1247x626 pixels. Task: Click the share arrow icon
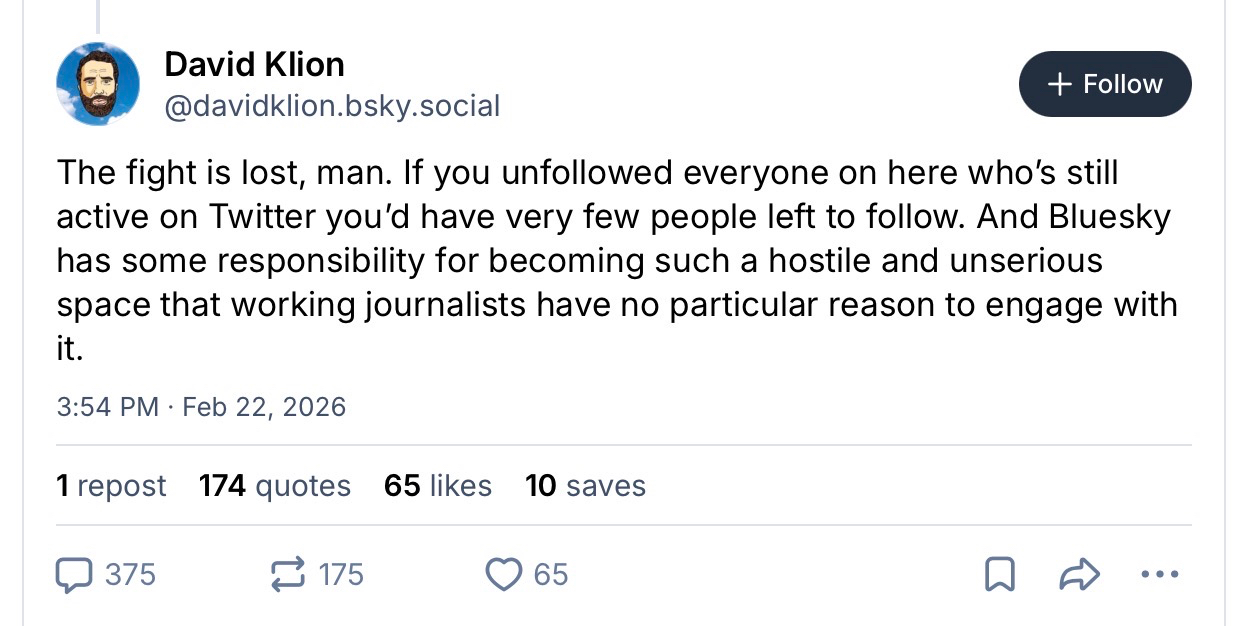click(1079, 574)
